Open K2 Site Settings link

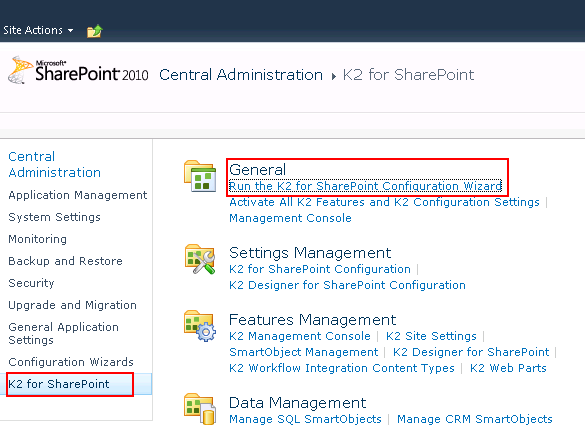tap(431, 336)
